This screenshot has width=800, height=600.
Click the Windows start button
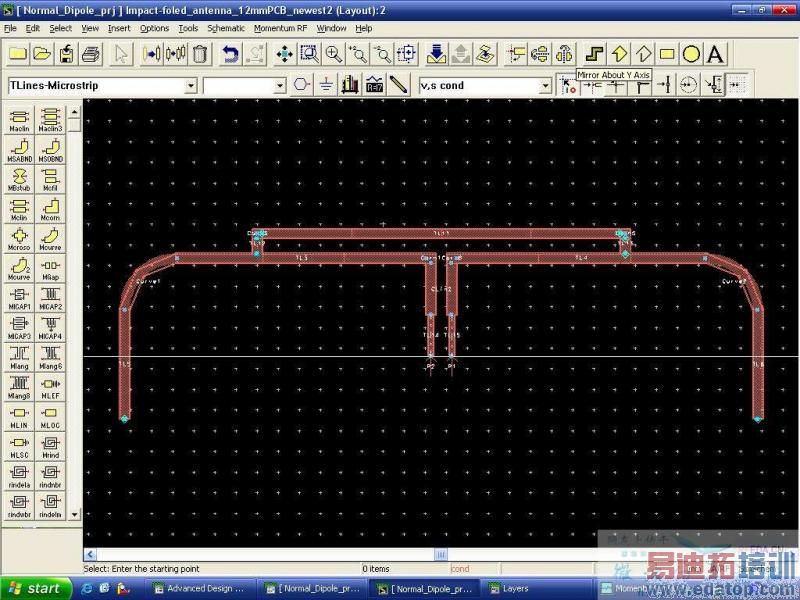35,589
